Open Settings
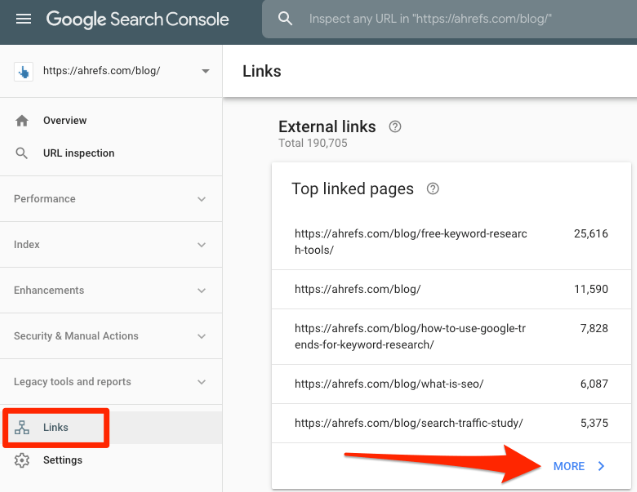 [x=63, y=460]
